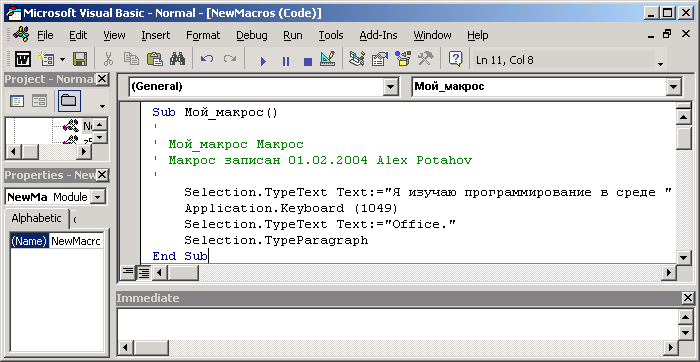Click the Reset stop icon

(308, 61)
